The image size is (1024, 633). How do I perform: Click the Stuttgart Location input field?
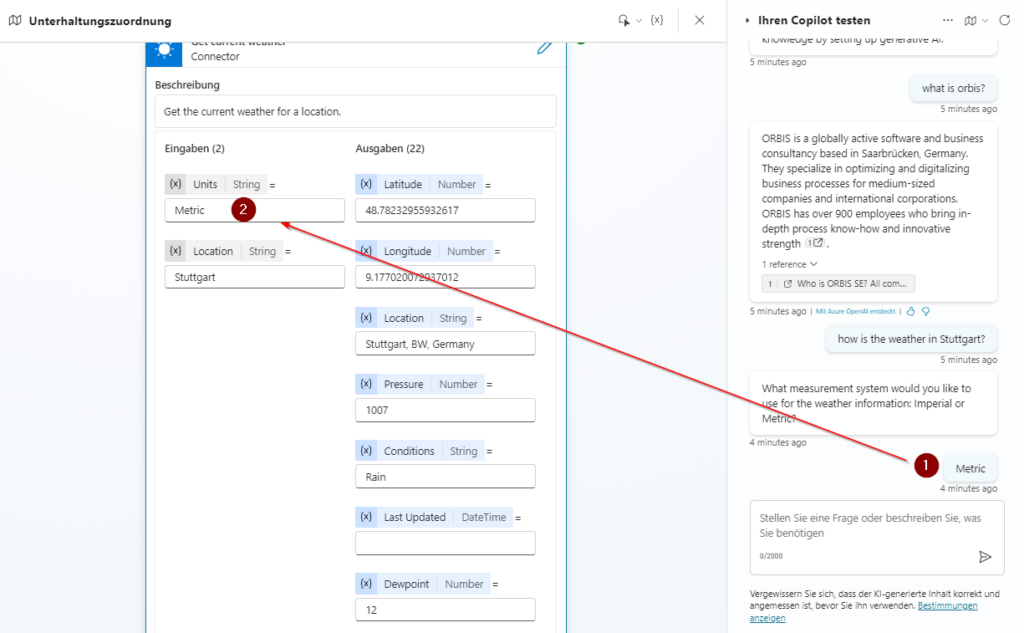click(x=254, y=276)
